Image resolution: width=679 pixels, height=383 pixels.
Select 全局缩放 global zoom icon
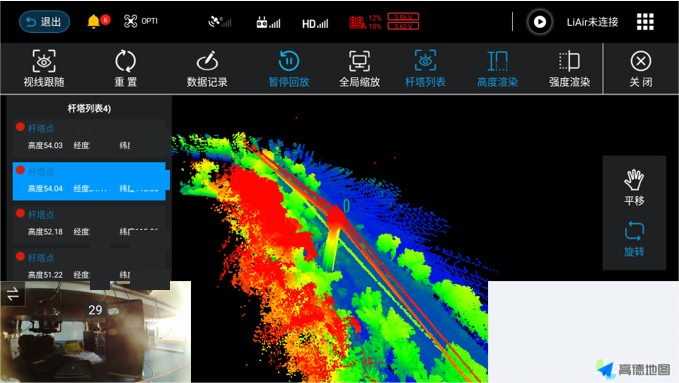point(359,68)
